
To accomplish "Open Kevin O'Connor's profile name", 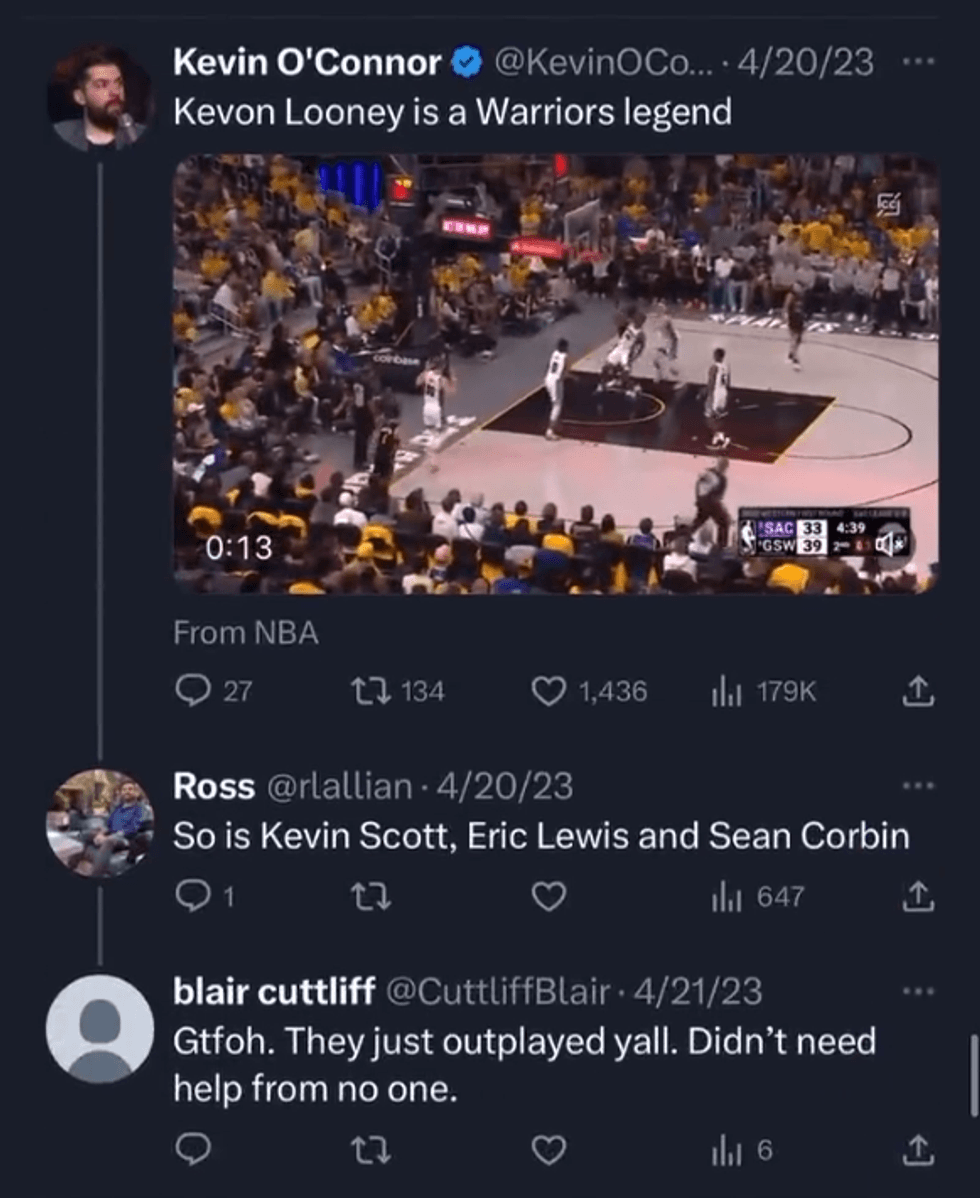I will (x=307, y=63).
